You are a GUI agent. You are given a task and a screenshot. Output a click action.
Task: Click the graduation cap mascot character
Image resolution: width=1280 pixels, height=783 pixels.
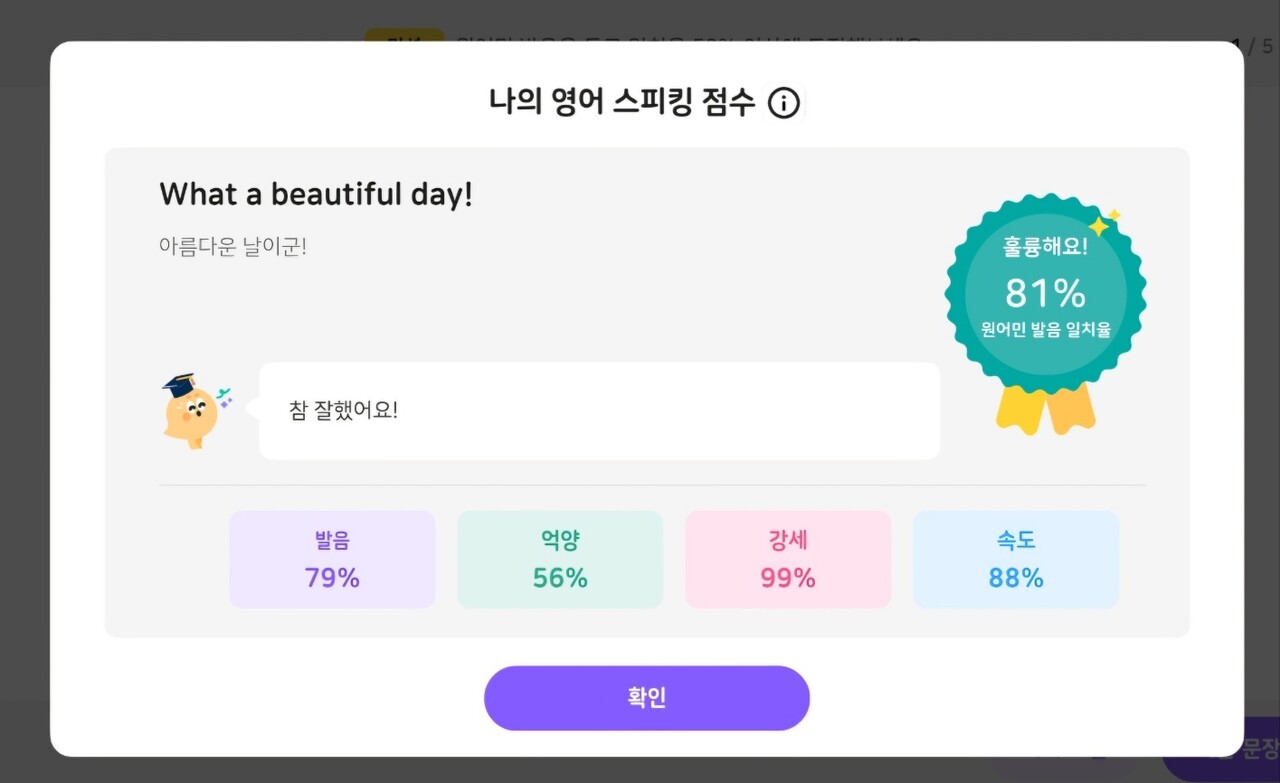[190, 410]
